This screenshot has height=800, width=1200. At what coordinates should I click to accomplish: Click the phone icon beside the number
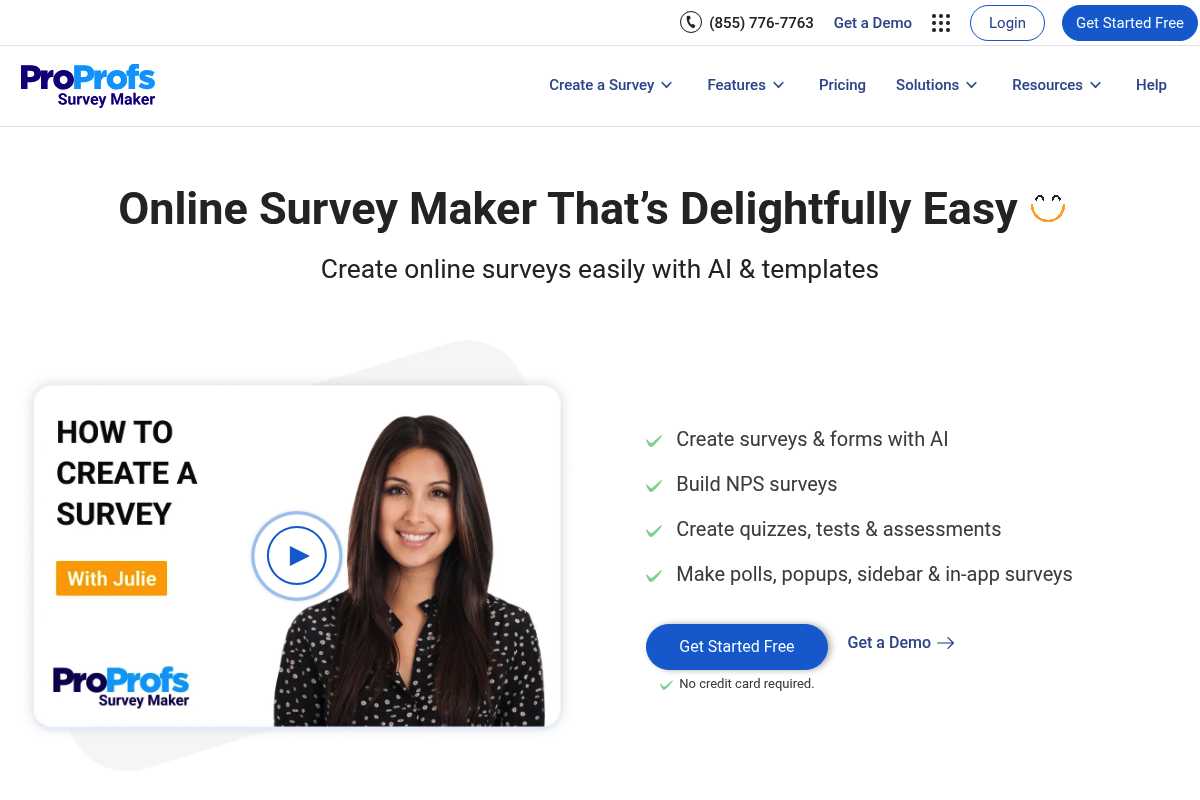pos(691,22)
